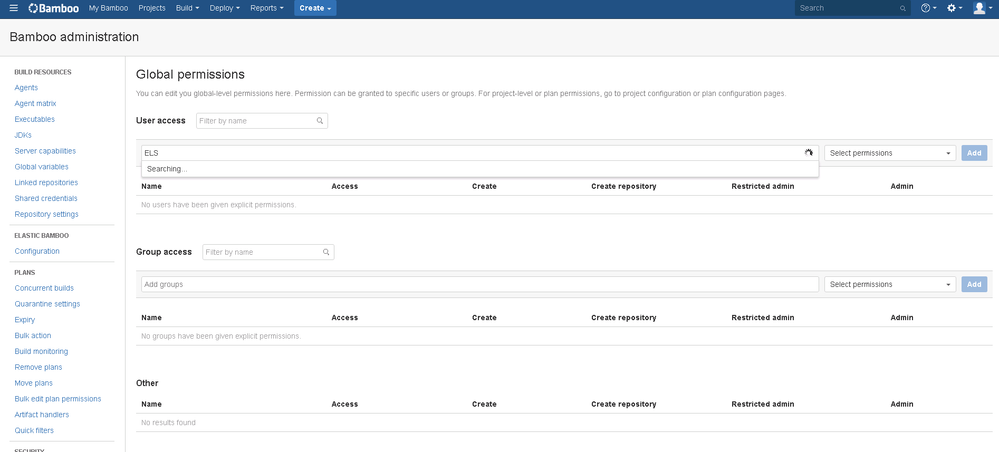
Task: Click the user input containing ELS
Action: click(480, 153)
